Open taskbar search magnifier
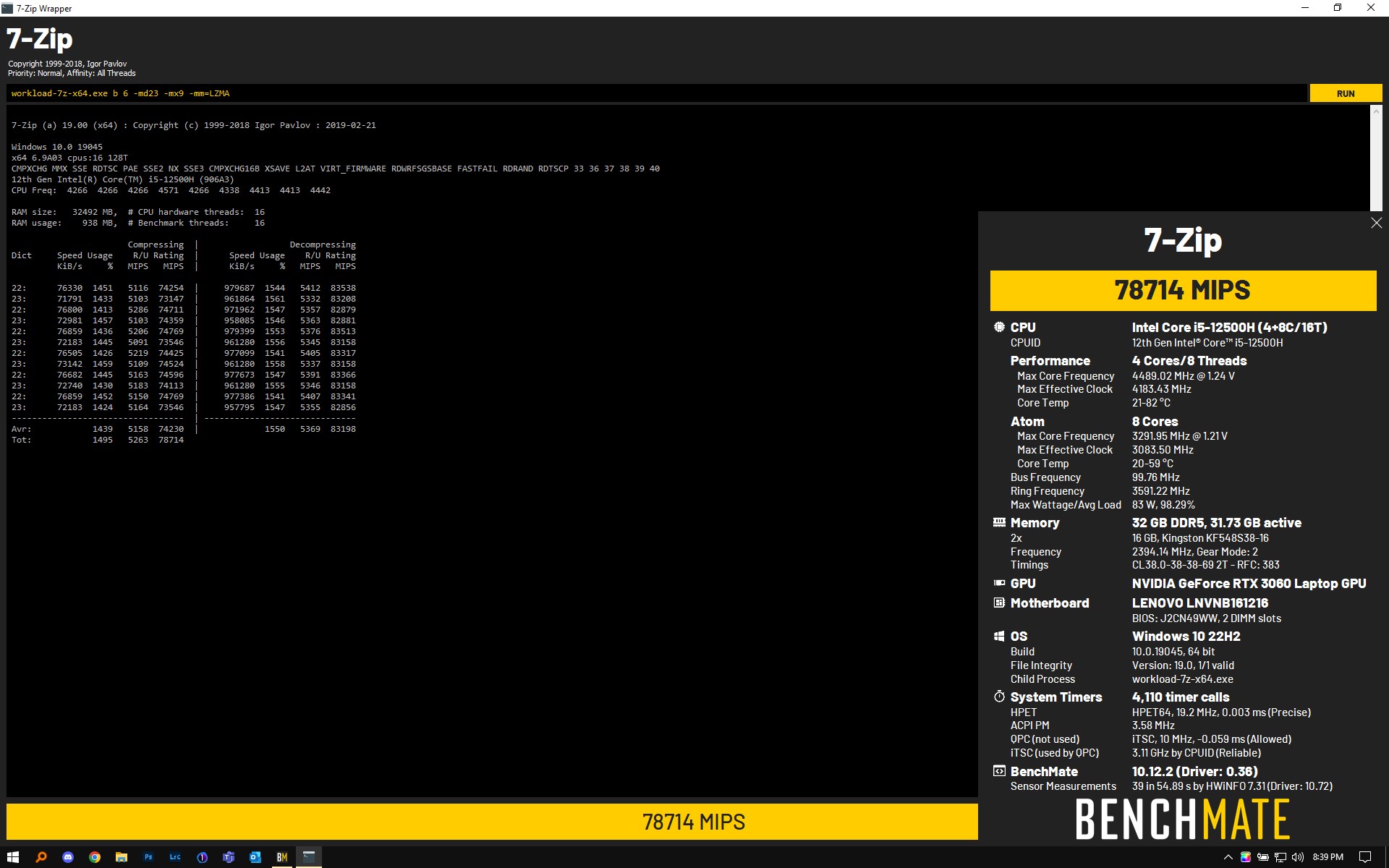 [41, 857]
